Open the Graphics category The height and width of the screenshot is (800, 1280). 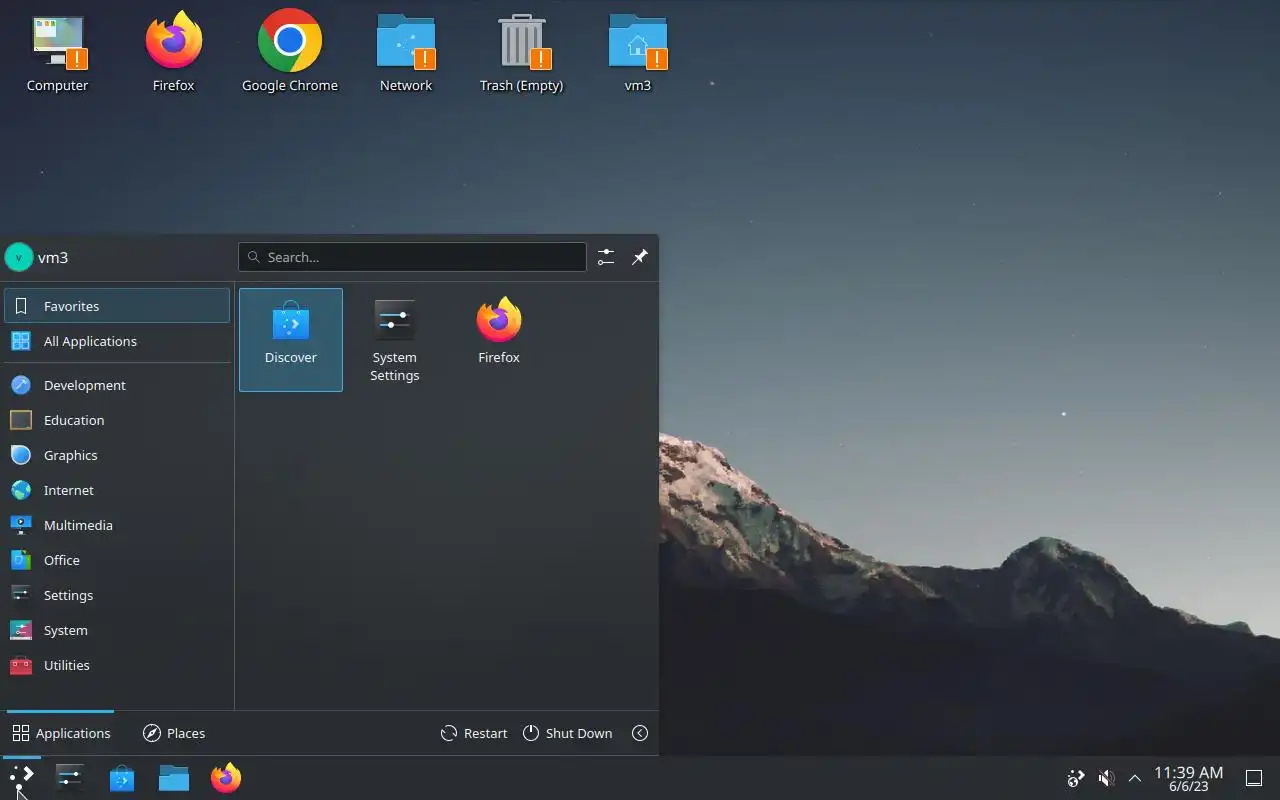pyautogui.click(x=117, y=455)
